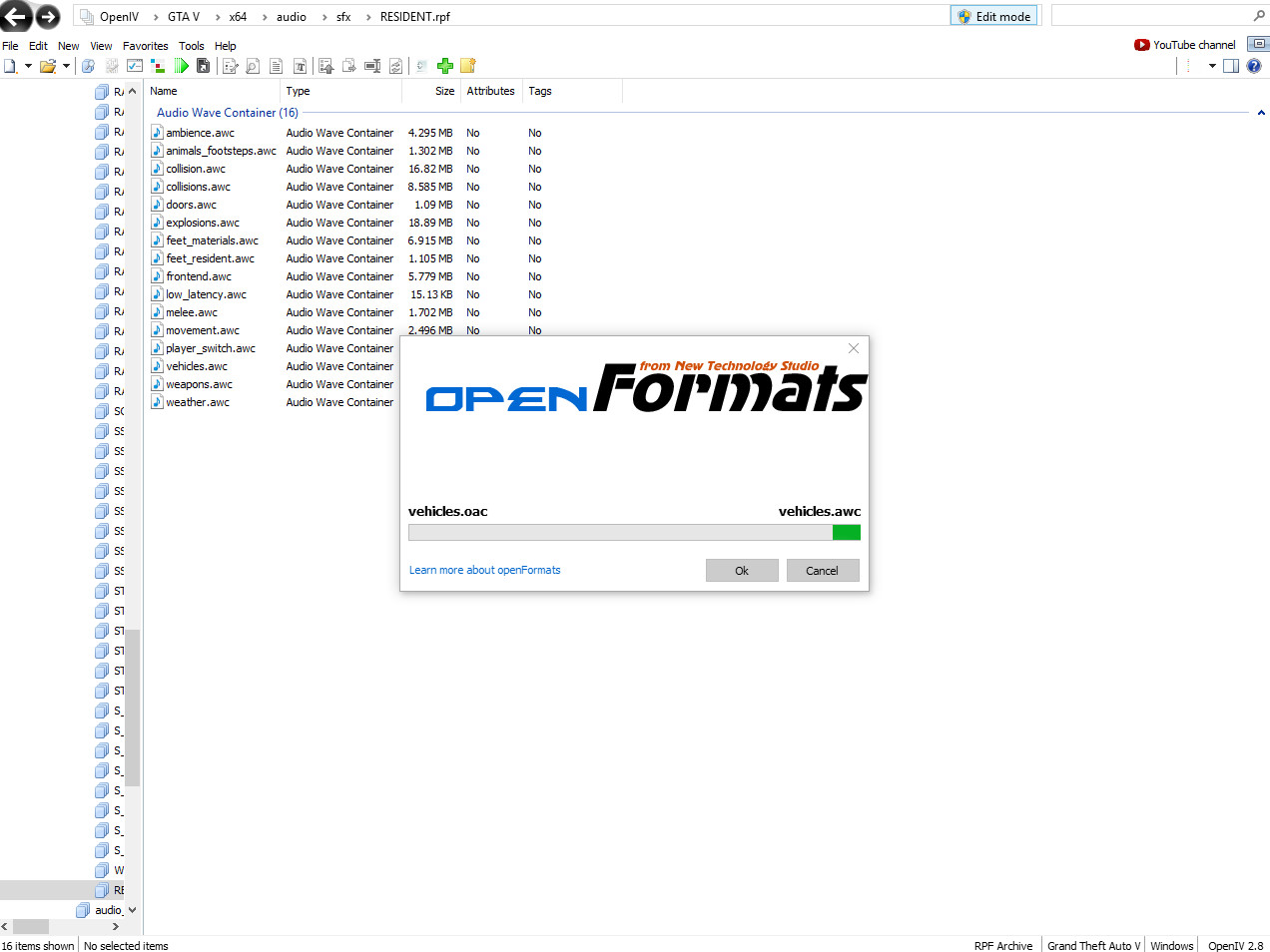Screen dimensions: 1270x952
Task: Expand the chevron after OpenIV breadcrumb
Action: pyautogui.click(x=155, y=17)
